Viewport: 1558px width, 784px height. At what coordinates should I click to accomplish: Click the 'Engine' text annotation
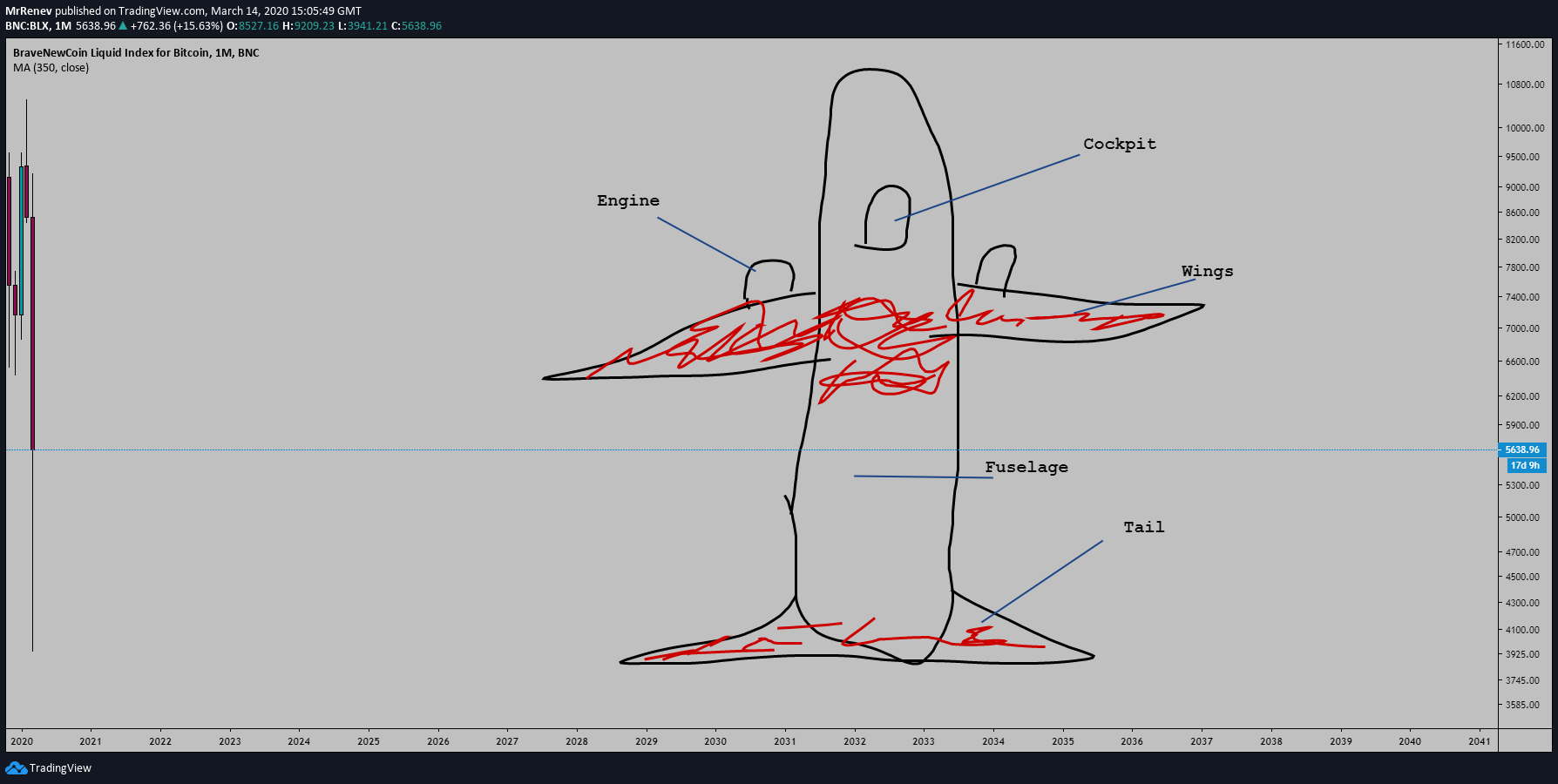628,200
